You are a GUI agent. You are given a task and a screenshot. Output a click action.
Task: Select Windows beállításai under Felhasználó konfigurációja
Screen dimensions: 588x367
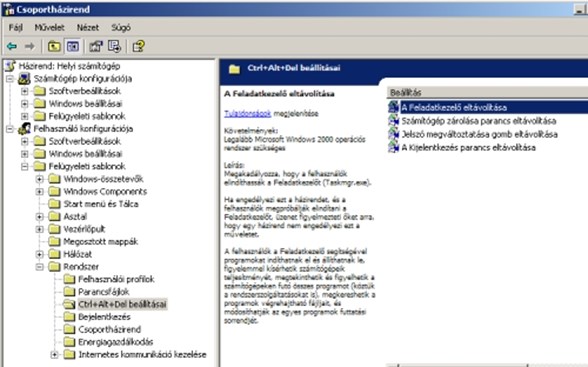(86, 154)
